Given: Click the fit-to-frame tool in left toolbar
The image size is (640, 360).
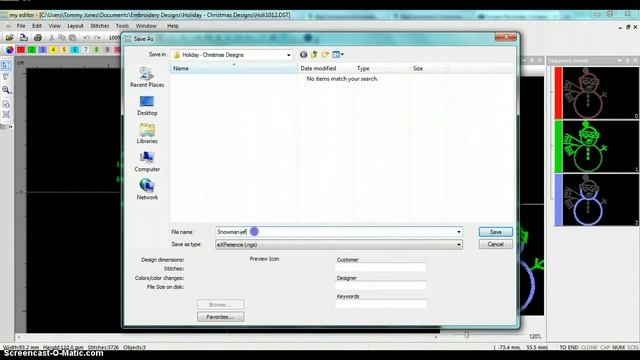Looking at the screenshot, I should (6, 114).
